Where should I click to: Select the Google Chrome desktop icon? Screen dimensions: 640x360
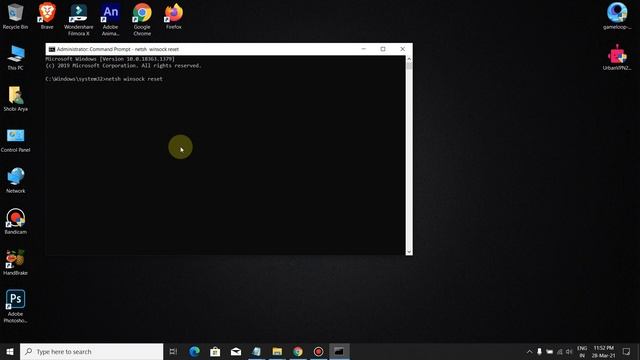142,19
